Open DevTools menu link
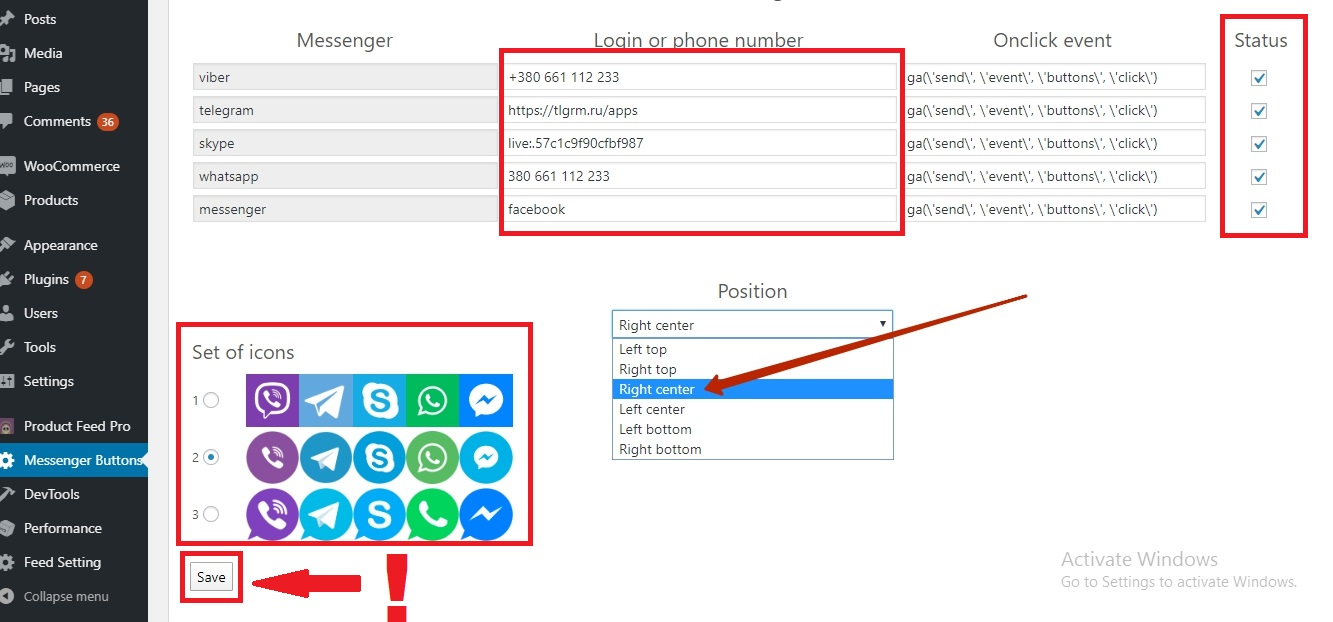This screenshot has width=1333, height=622. [52, 494]
